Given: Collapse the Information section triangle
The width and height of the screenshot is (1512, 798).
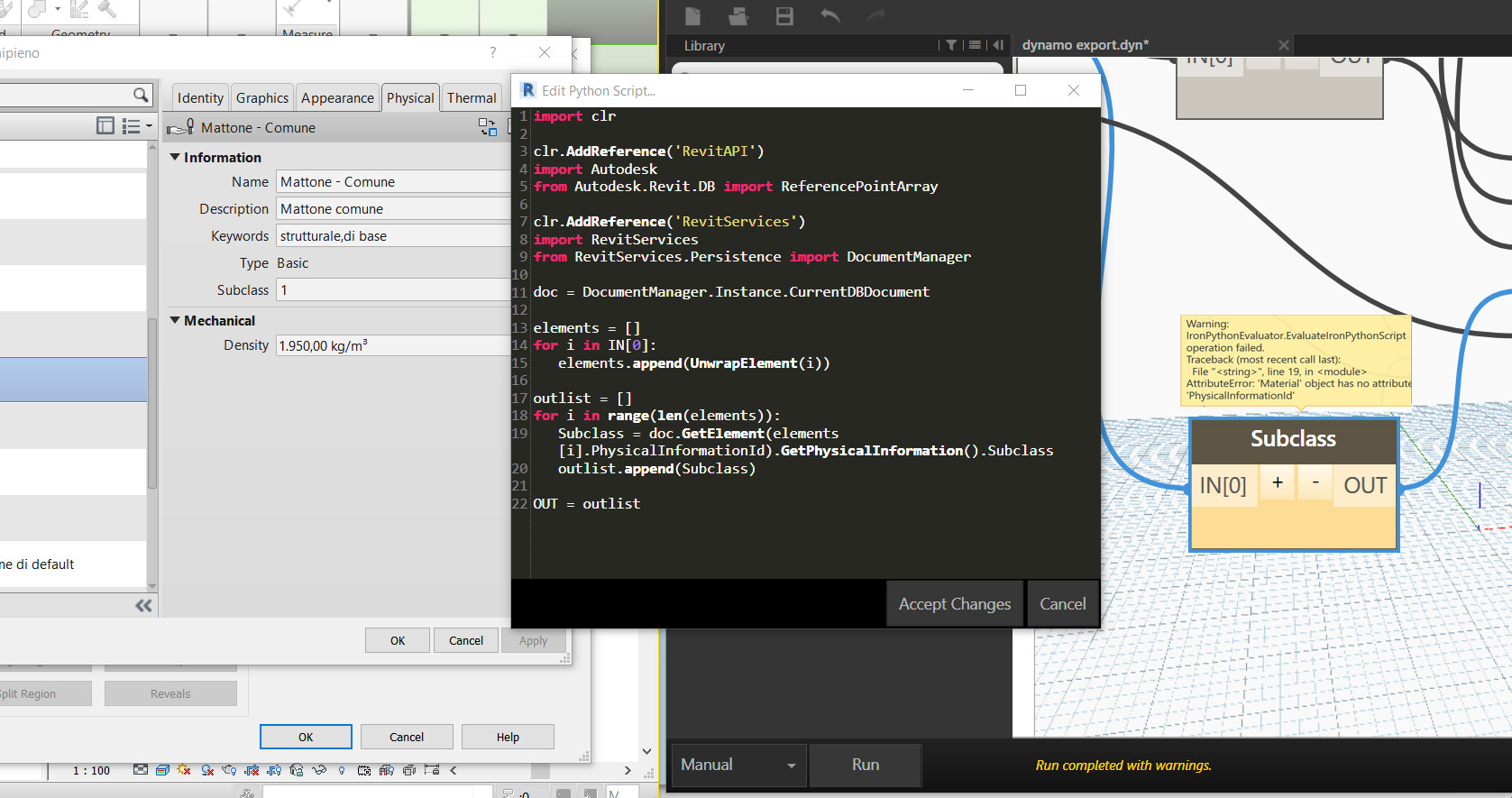Looking at the screenshot, I should (x=175, y=157).
